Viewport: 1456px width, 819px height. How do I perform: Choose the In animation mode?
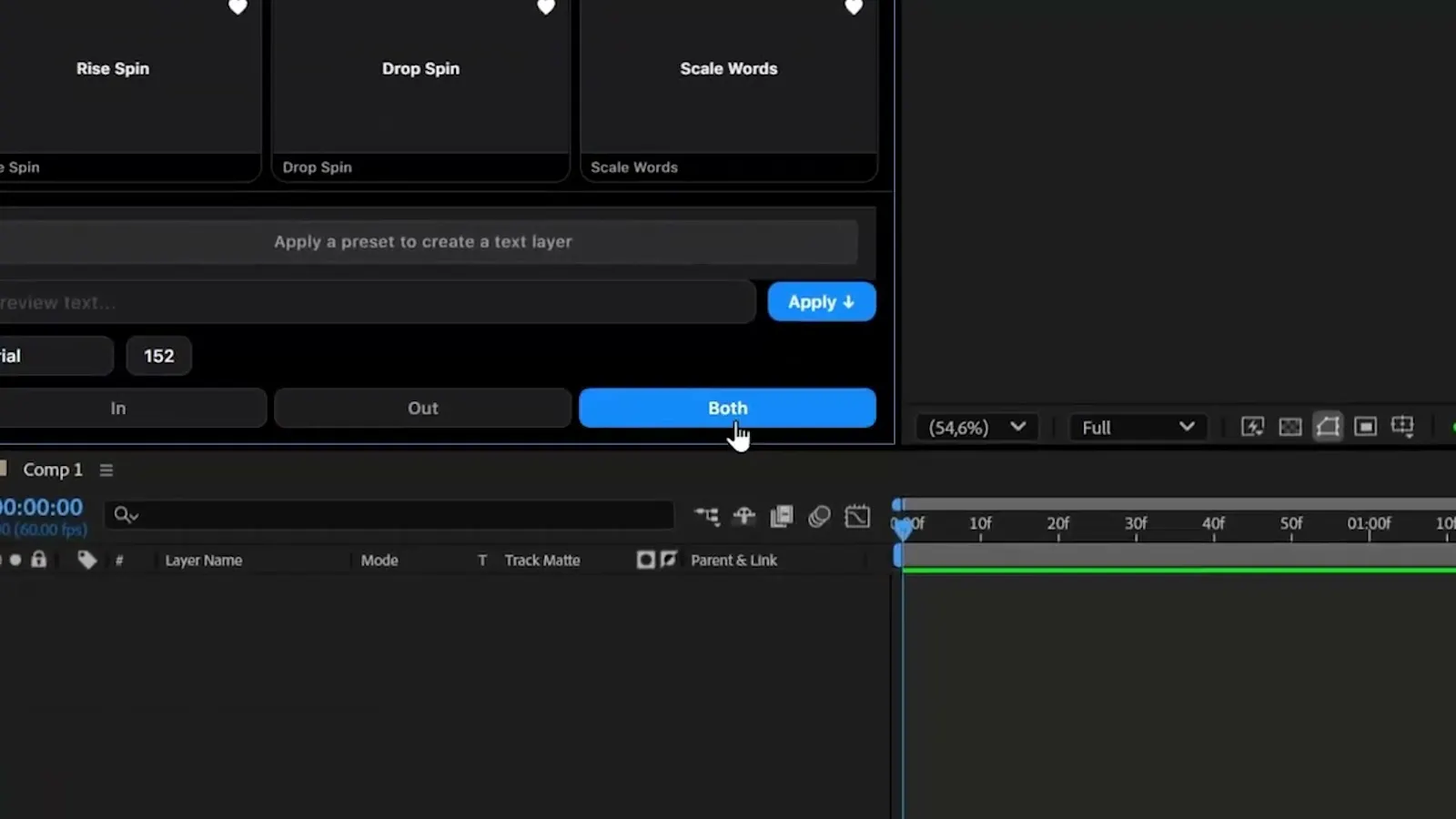[133, 409]
